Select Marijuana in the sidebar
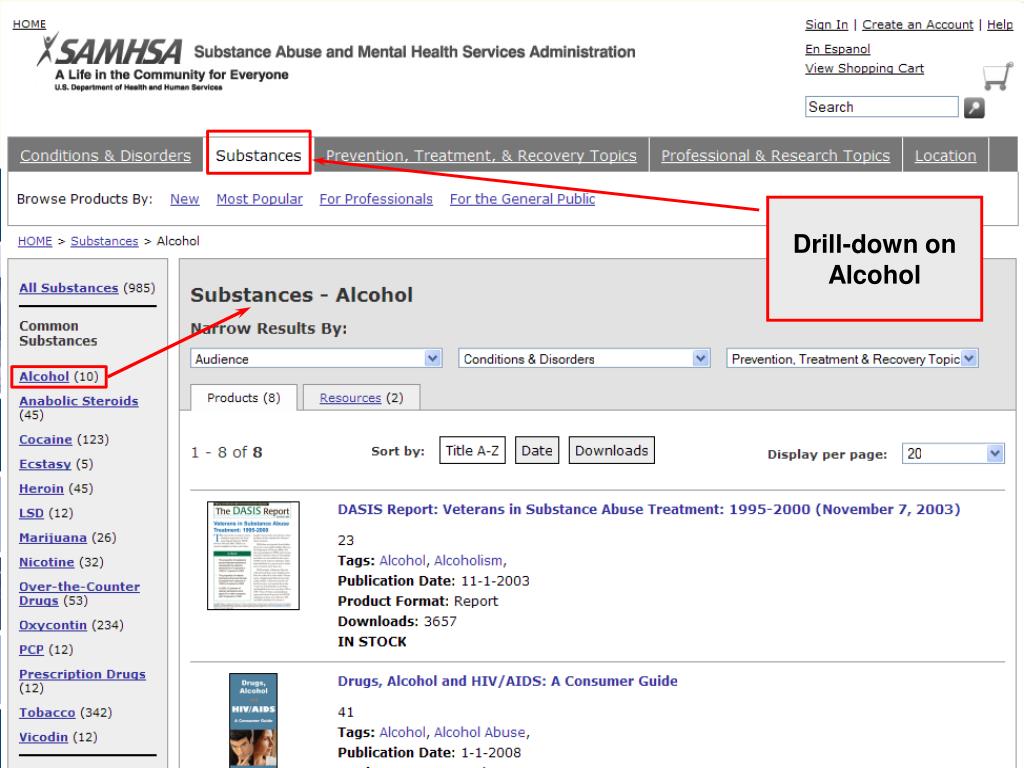 pyautogui.click(x=53, y=537)
